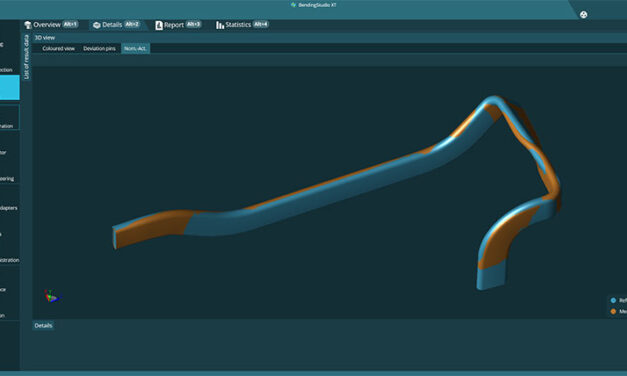The height and width of the screenshot is (376, 627).
Task: Click the Details cube icon
Action: tap(96, 25)
